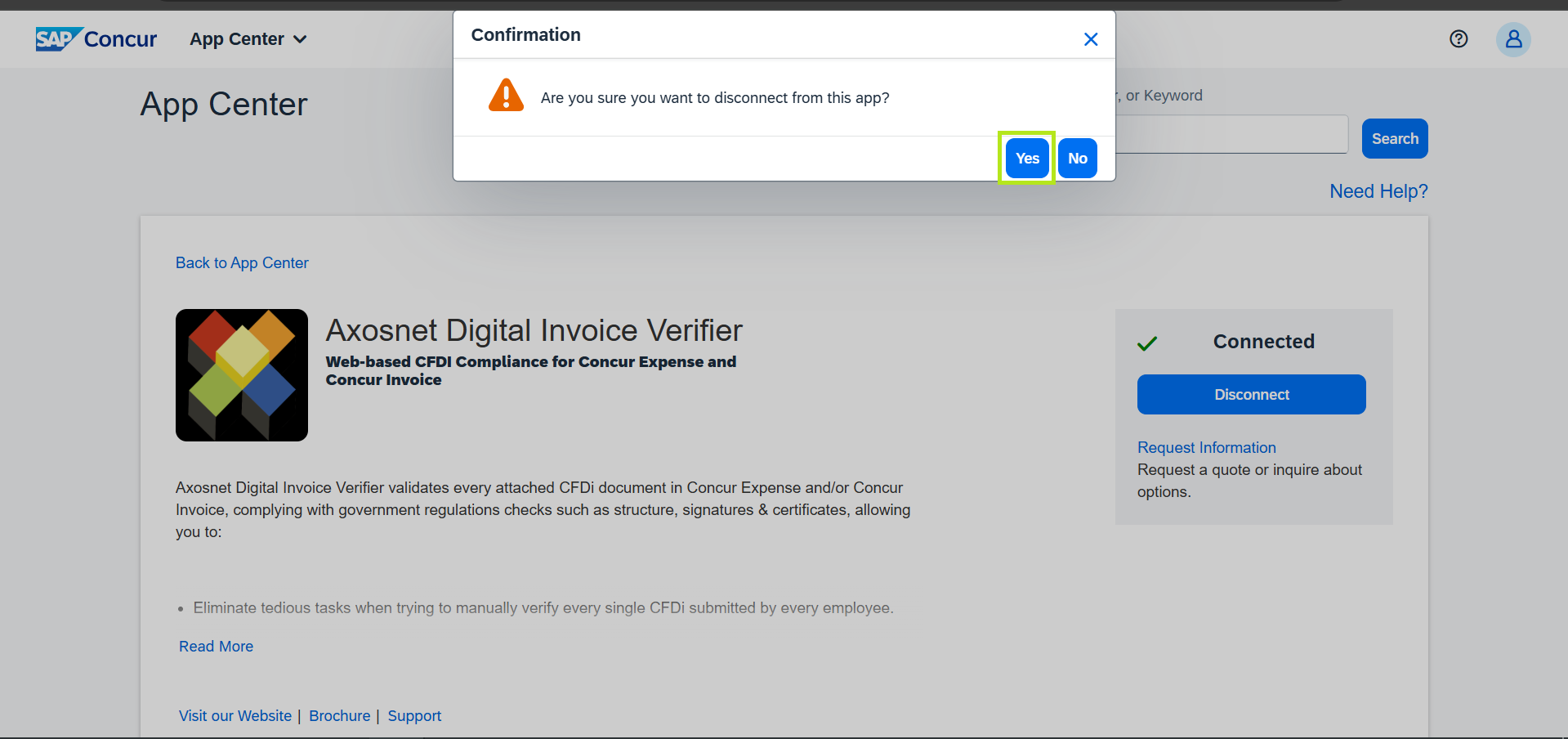The width and height of the screenshot is (1568, 739).
Task: Expand description with Read More
Action: tap(216, 647)
